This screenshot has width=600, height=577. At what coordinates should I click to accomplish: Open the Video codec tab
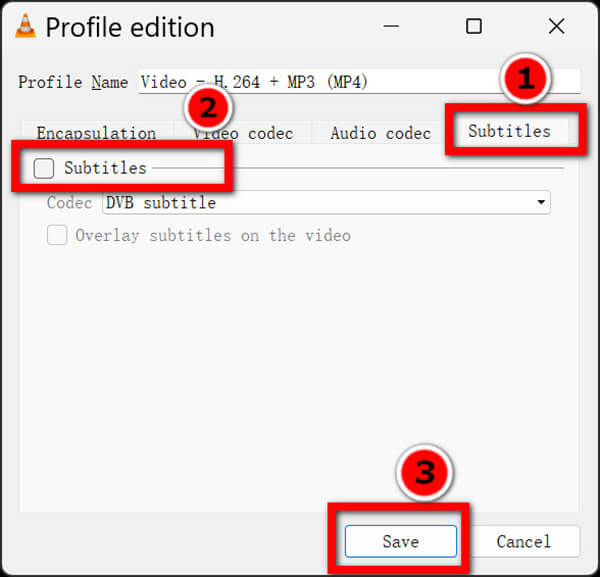(x=243, y=133)
